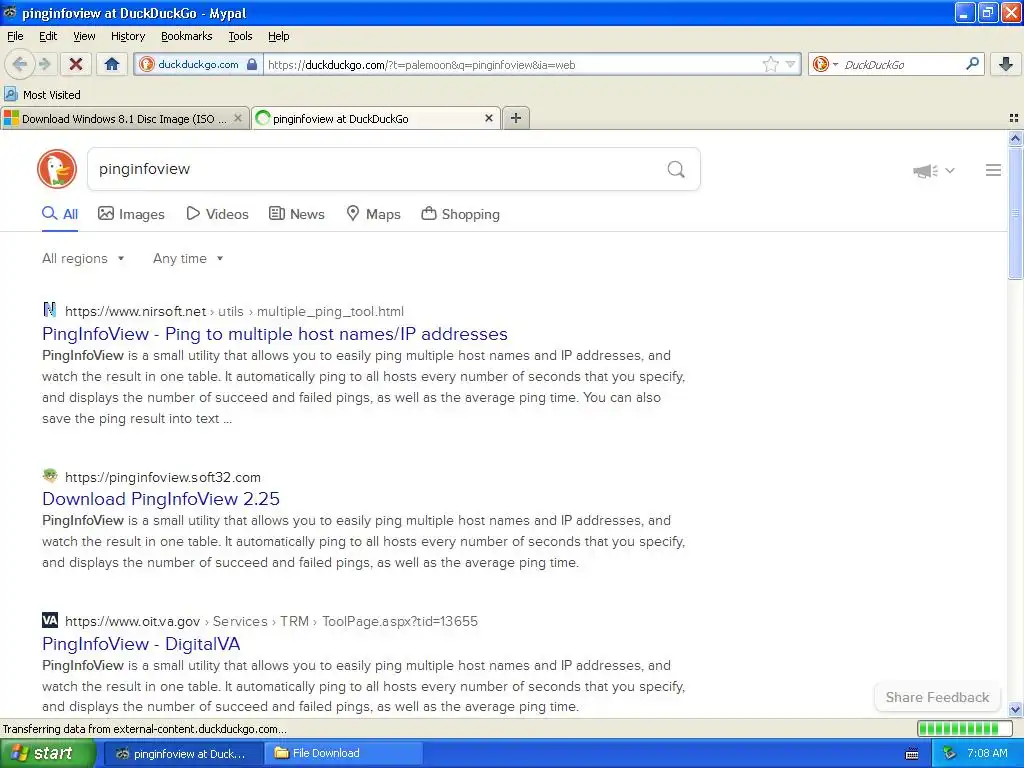Open the File menu
The image size is (1024, 768).
pyautogui.click(x=15, y=36)
